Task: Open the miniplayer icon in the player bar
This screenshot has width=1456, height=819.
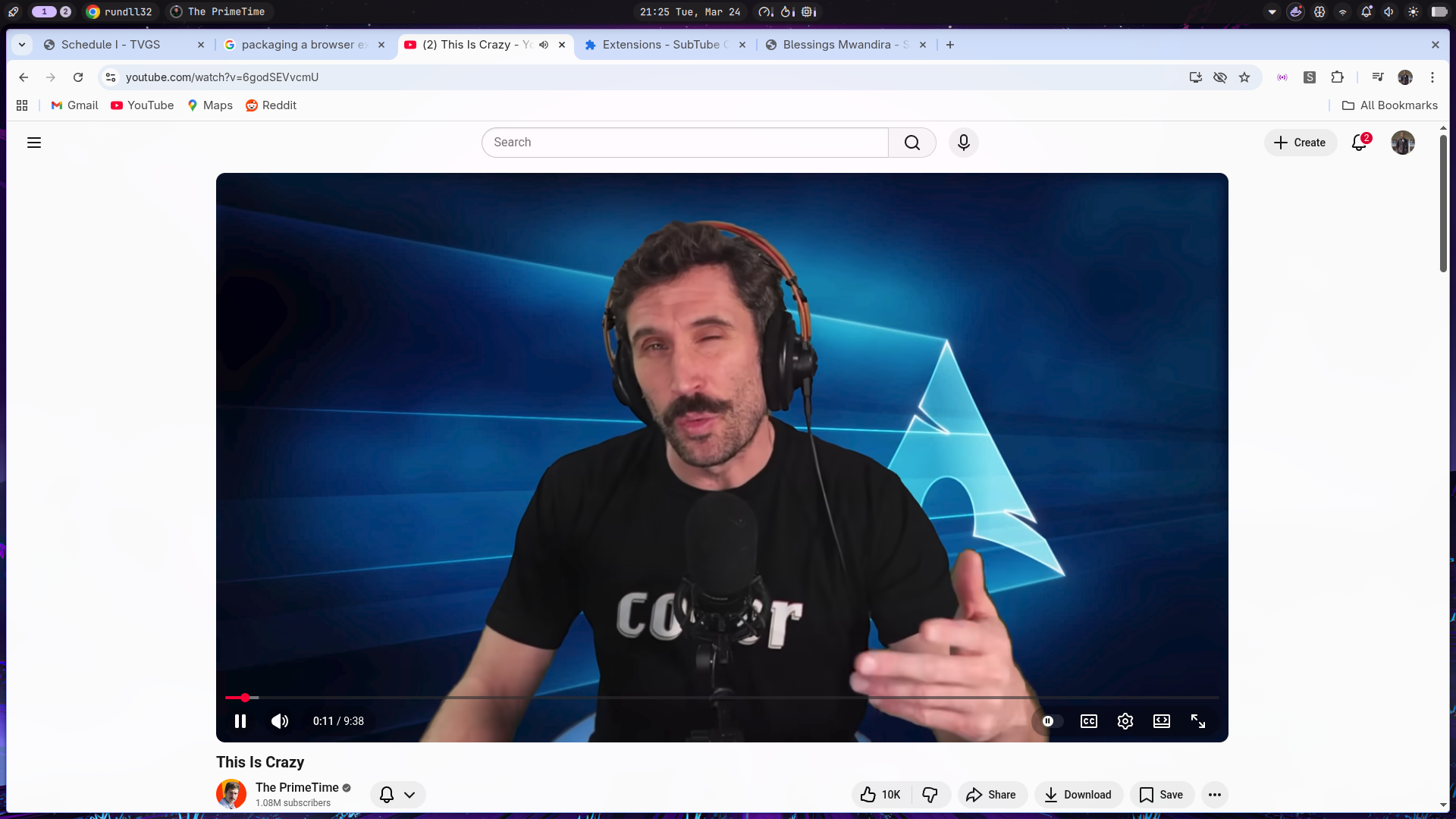Action: click(1161, 721)
